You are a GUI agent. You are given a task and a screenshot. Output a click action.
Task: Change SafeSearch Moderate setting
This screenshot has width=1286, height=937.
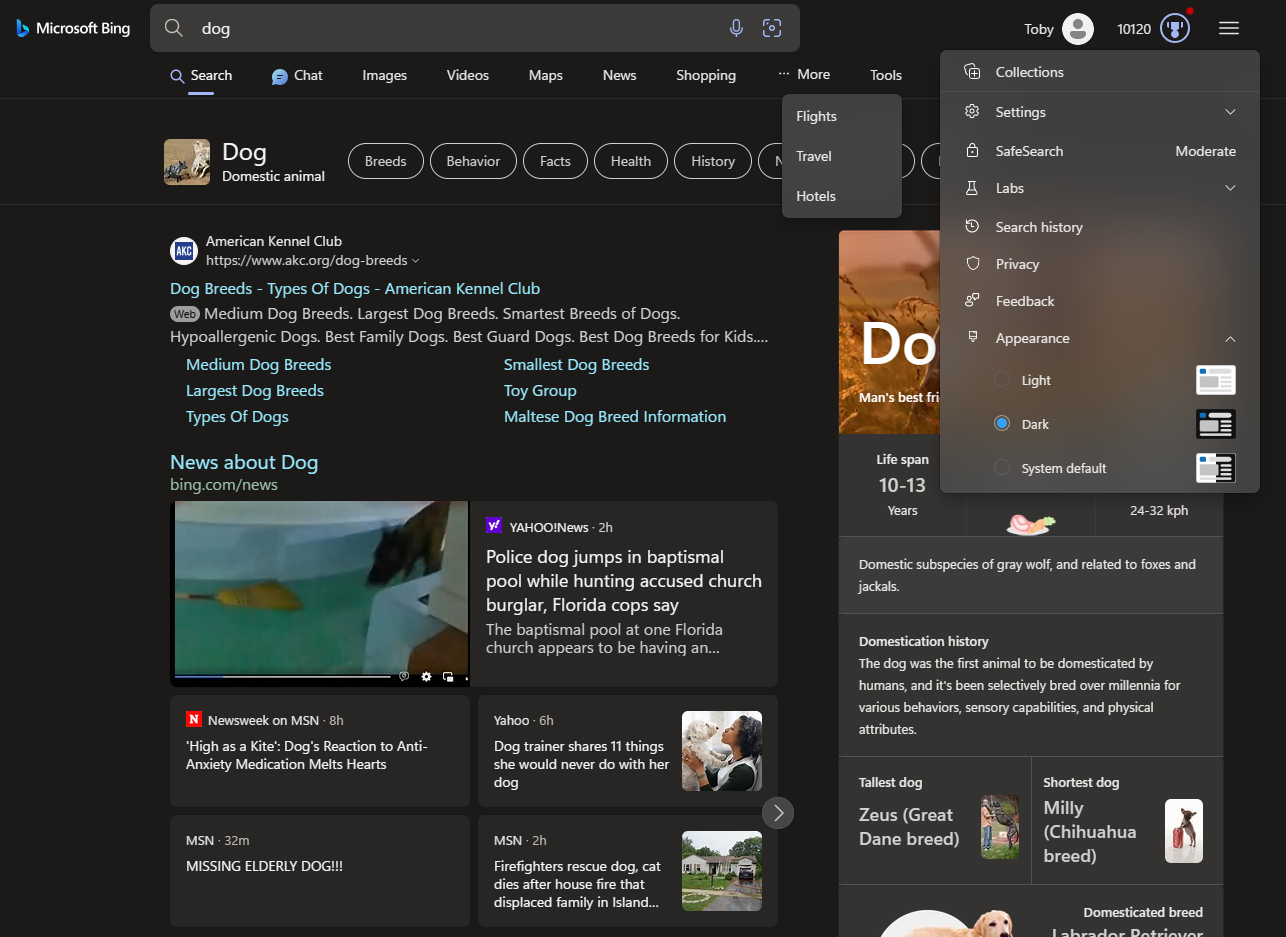pyautogui.click(x=1205, y=151)
